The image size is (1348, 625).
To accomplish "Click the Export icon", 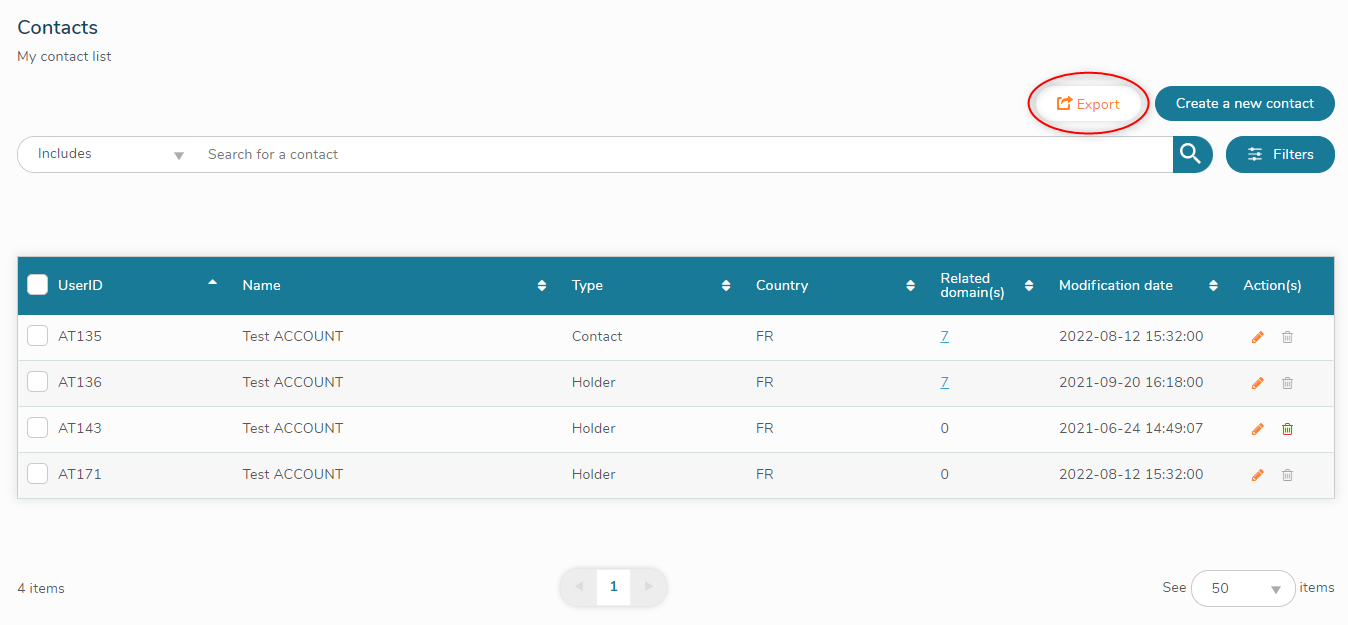I will (1064, 103).
